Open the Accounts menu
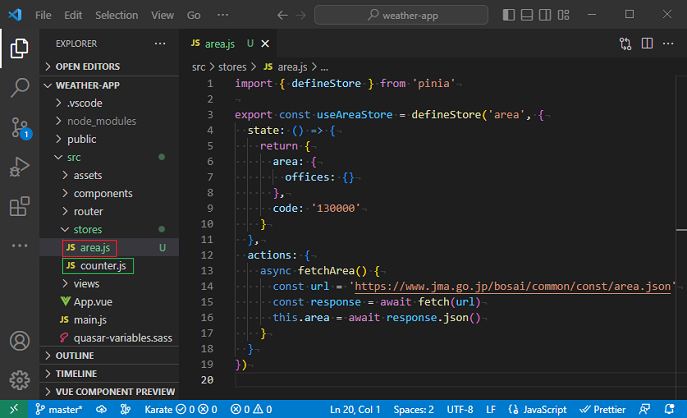The image size is (687, 418). (20, 341)
